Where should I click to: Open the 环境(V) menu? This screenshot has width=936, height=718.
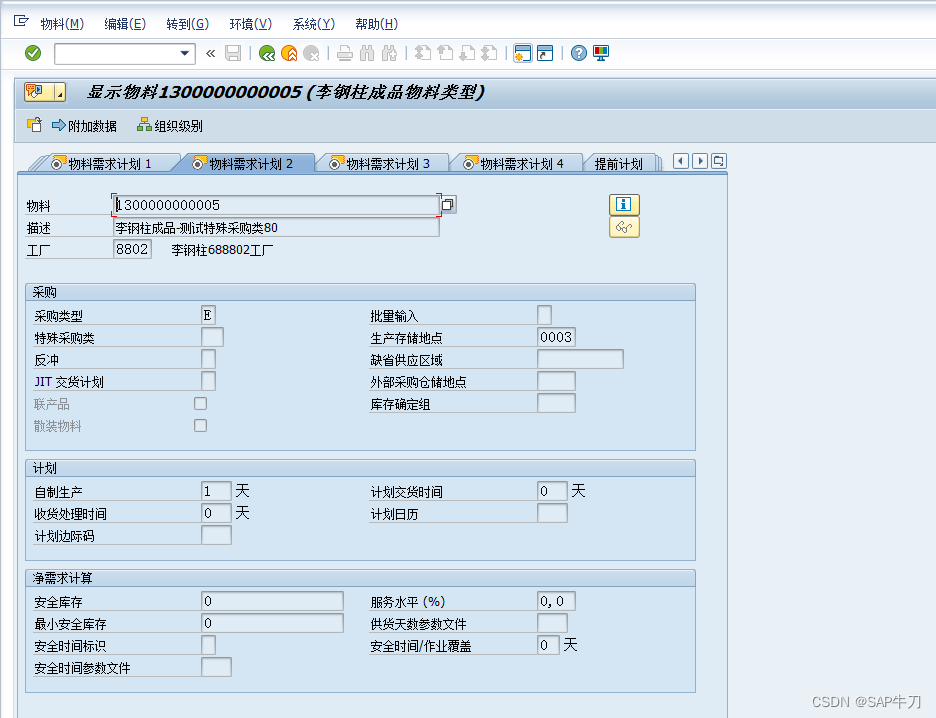click(251, 24)
